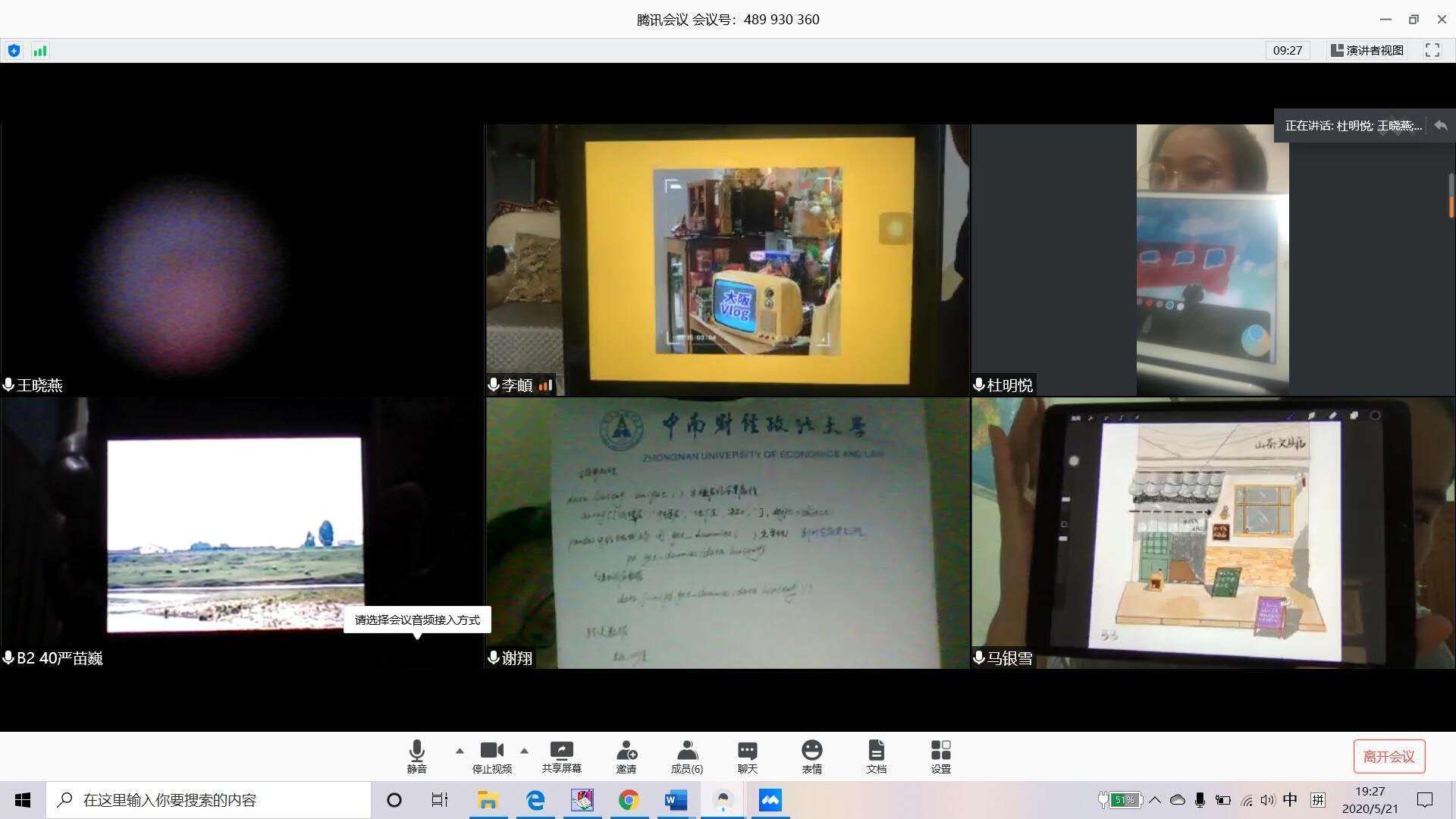Screen dimensions: 1456x819
Task: Check the green network signal icon
Action: pyautogui.click(x=40, y=51)
